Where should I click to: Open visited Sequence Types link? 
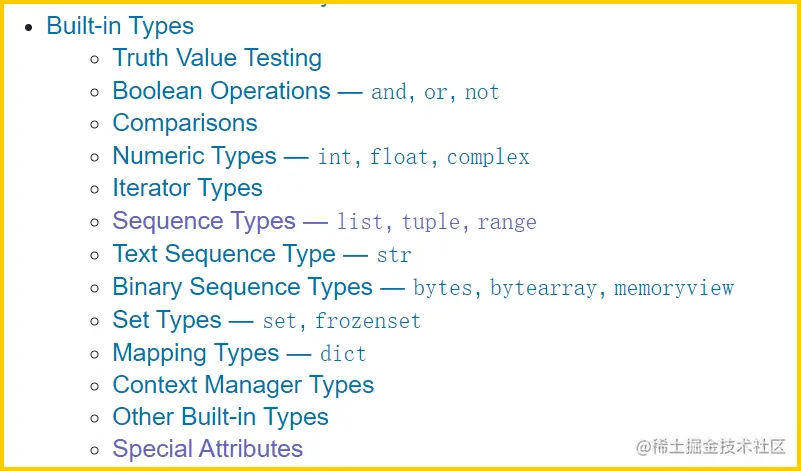204,221
